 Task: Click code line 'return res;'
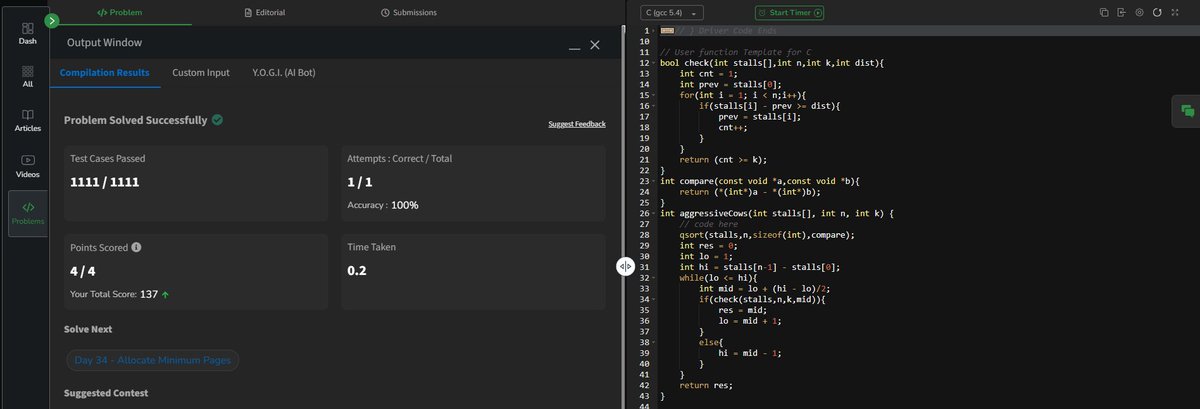coord(706,385)
